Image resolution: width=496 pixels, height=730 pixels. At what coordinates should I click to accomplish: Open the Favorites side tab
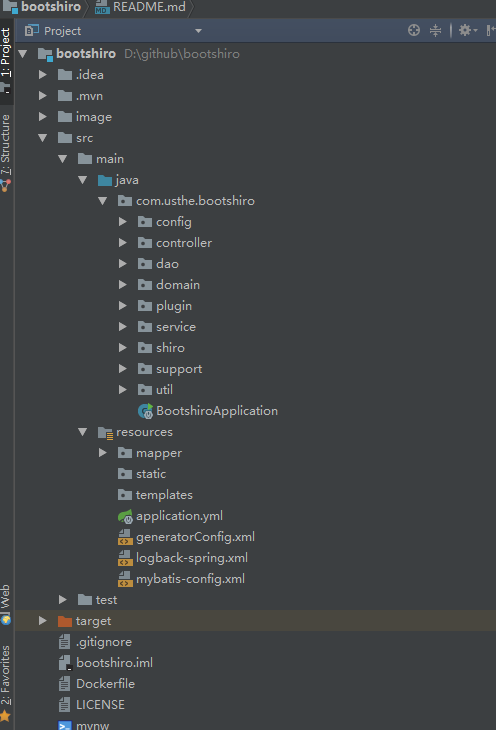click(x=6, y=675)
